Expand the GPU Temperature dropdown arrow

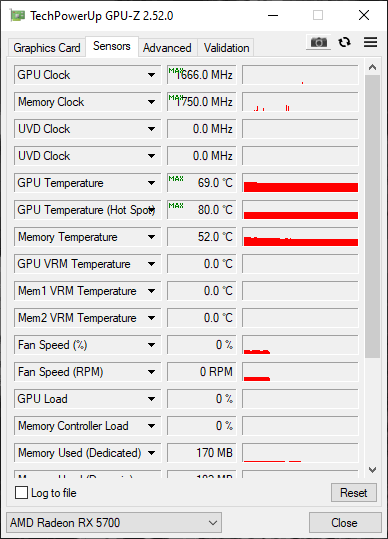click(151, 183)
